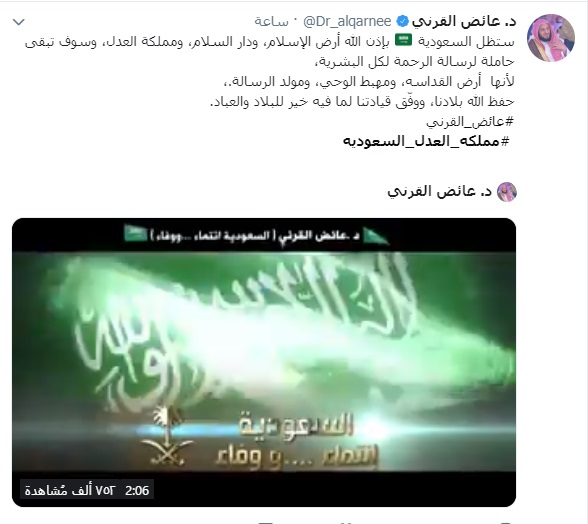Click the tweet text line starting with ستظل السعودية
The image size is (588, 524).
(269, 41)
